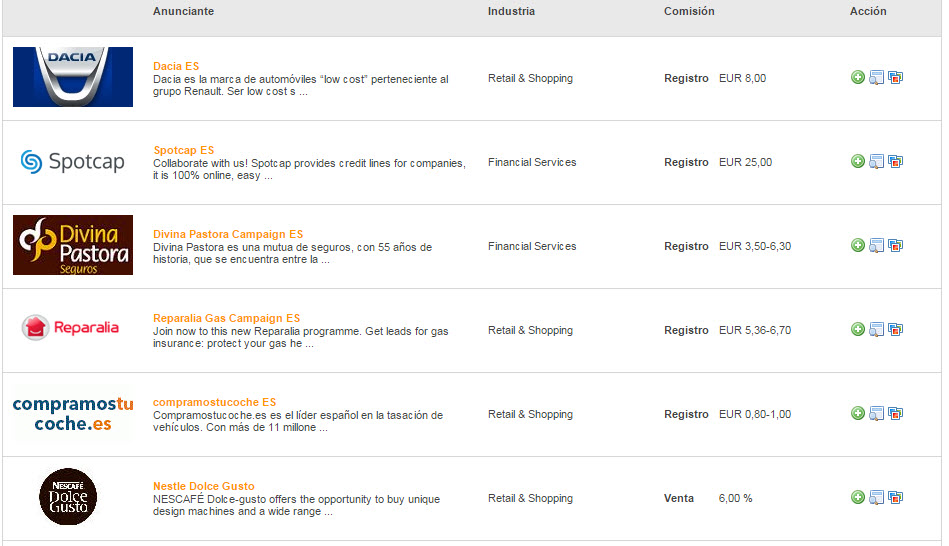Image resolution: width=949 pixels, height=546 pixels.
Task: Join Reparalia Gas Campaign with green plus icon
Action: pos(858,329)
